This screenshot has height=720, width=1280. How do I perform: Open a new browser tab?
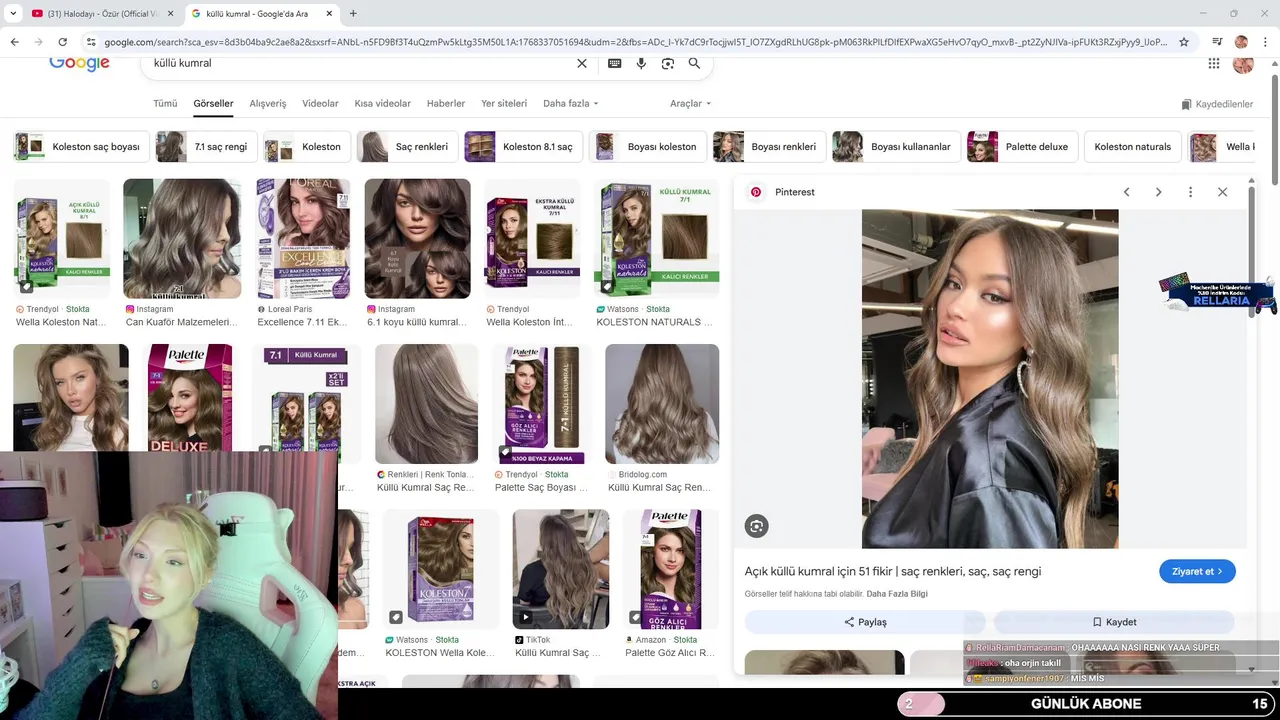pyautogui.click(x=353, y=13)
